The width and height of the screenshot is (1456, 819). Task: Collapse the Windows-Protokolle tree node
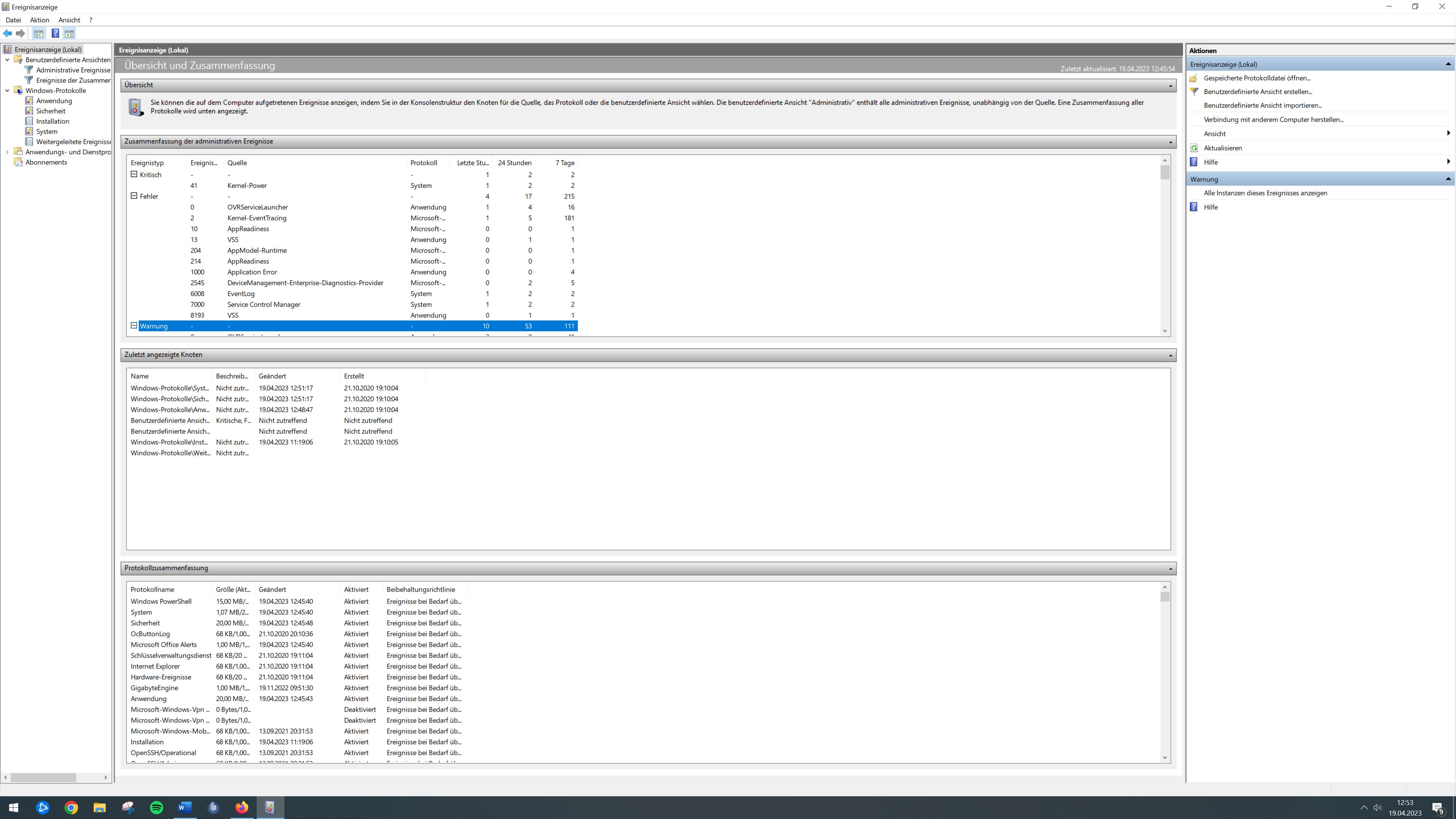point(7,91)
